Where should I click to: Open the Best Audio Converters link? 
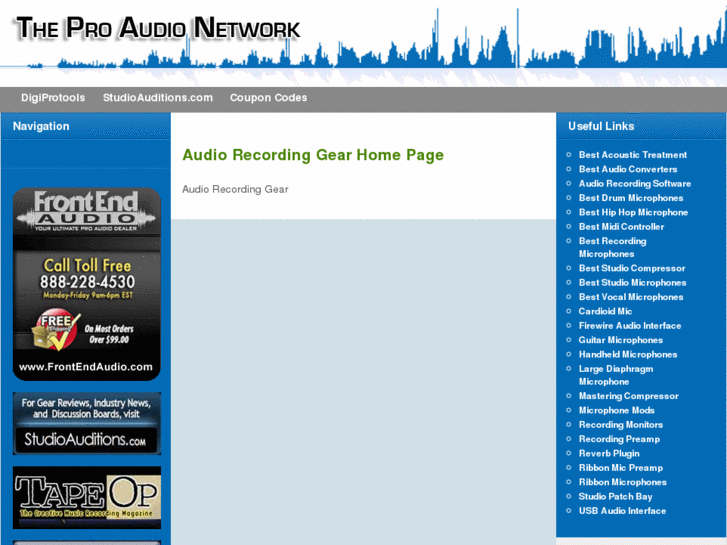click(628, 169)
